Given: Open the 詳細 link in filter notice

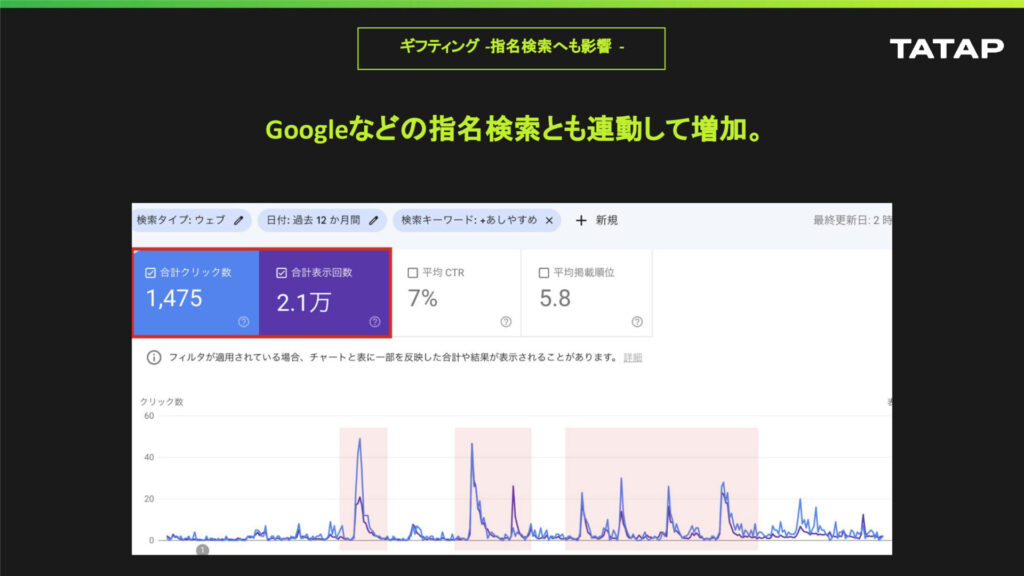Looking at the screenshot, I should (x=633, y=358).
